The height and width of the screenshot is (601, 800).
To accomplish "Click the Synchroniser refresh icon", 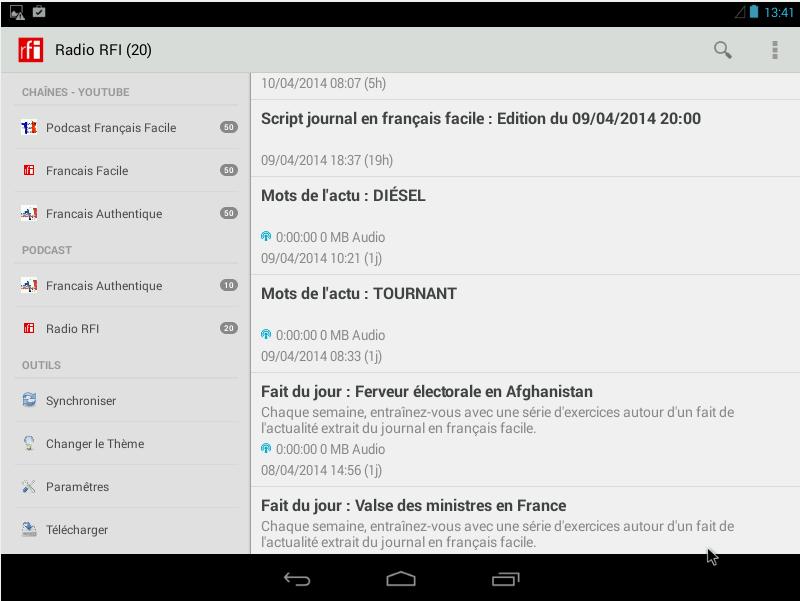I will coord(29,400).
